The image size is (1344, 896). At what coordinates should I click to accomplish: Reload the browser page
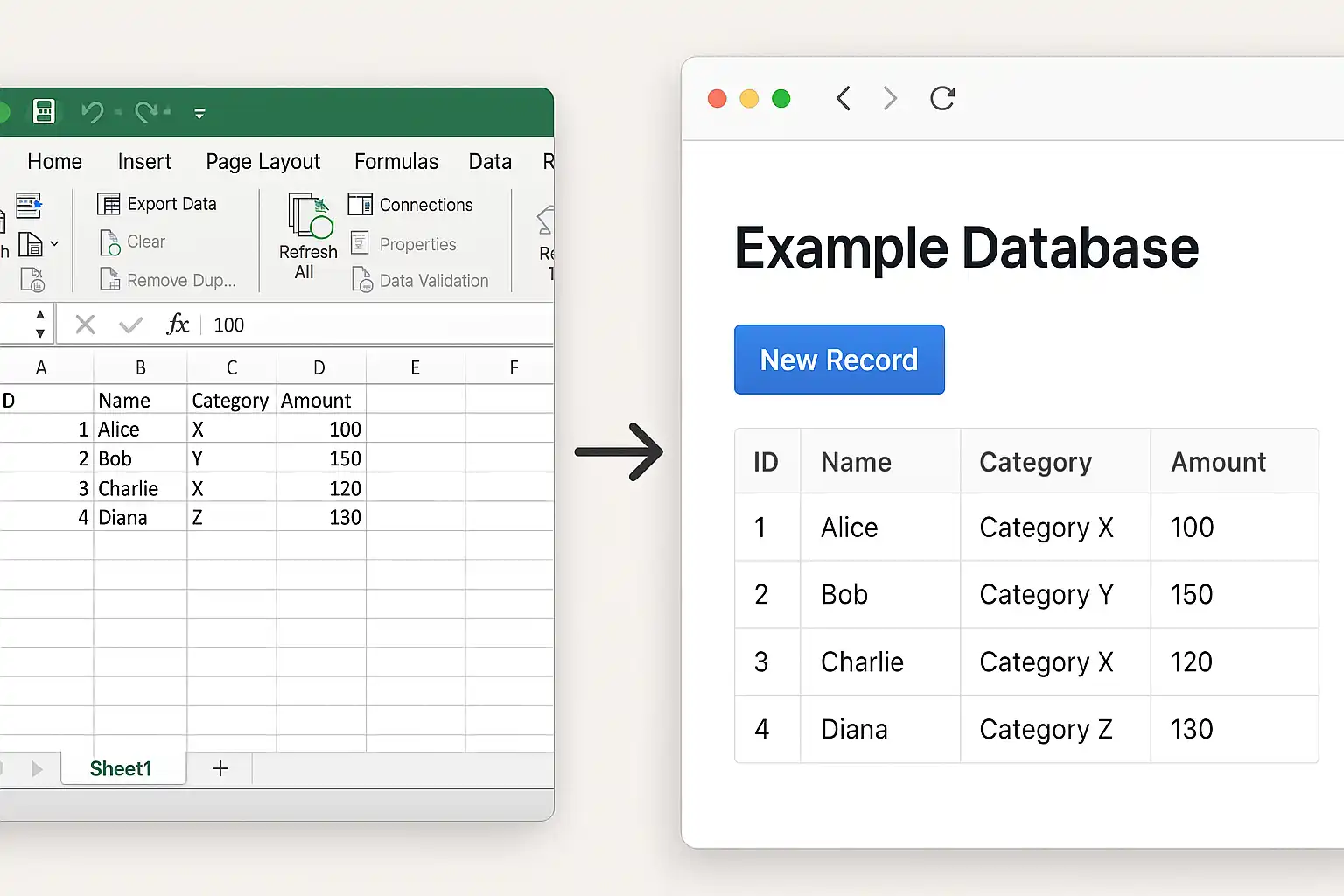pos(942,98)
